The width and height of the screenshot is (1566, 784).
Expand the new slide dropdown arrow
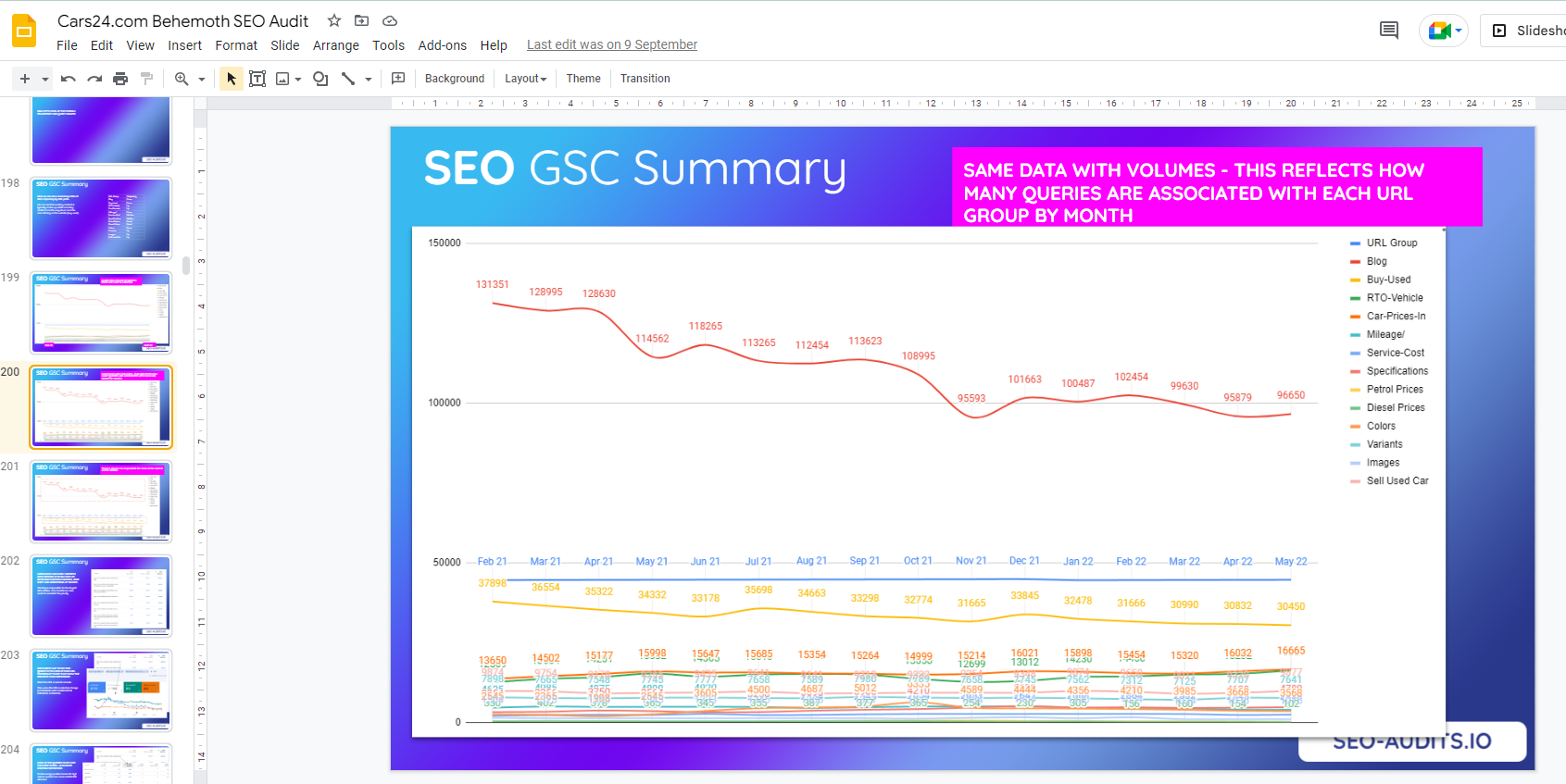pyautogui.click(x=44, y=80)
